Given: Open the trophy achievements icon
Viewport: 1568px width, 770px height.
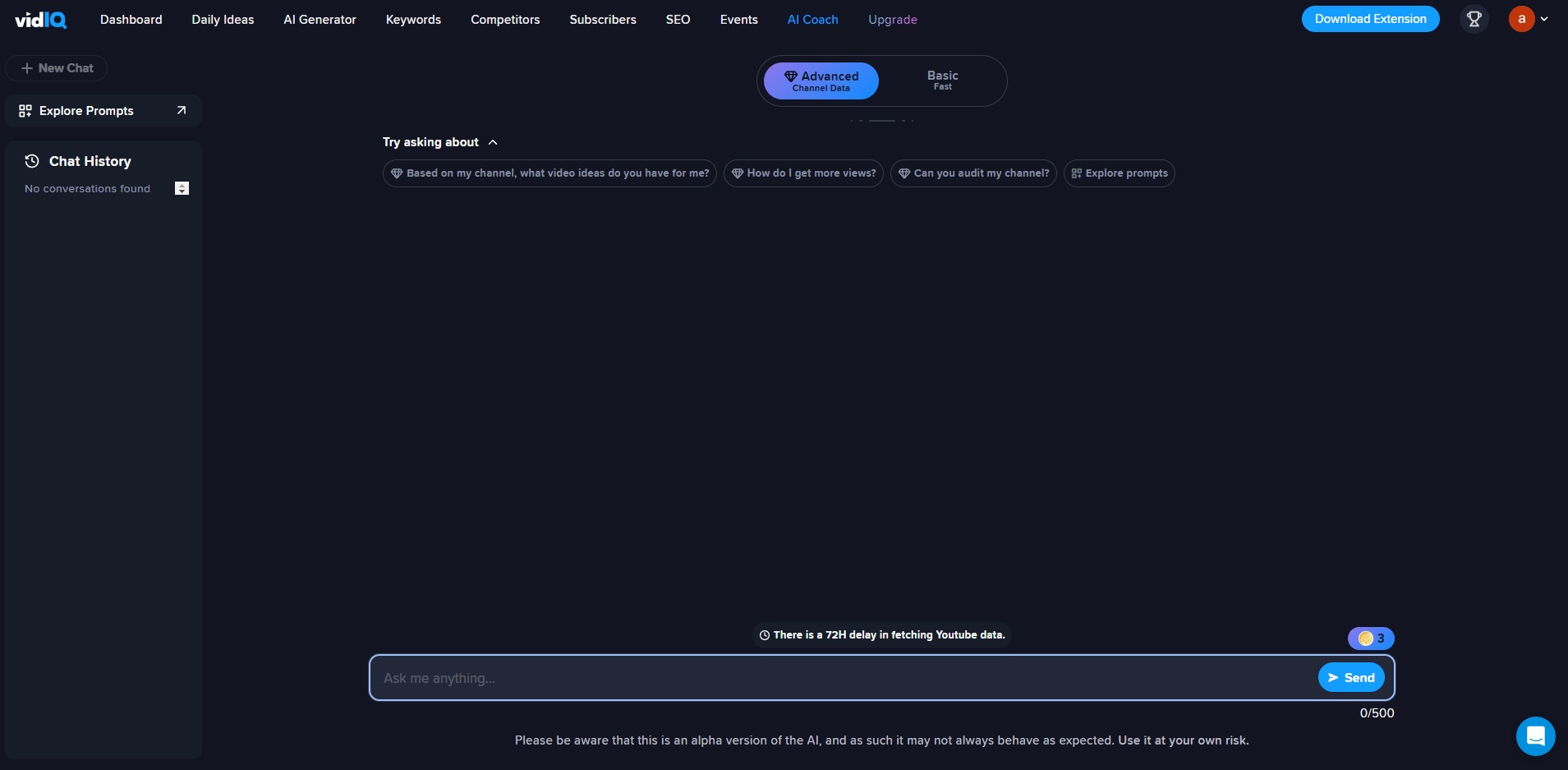Looking at the screenshot, I should coord(1474,19).
